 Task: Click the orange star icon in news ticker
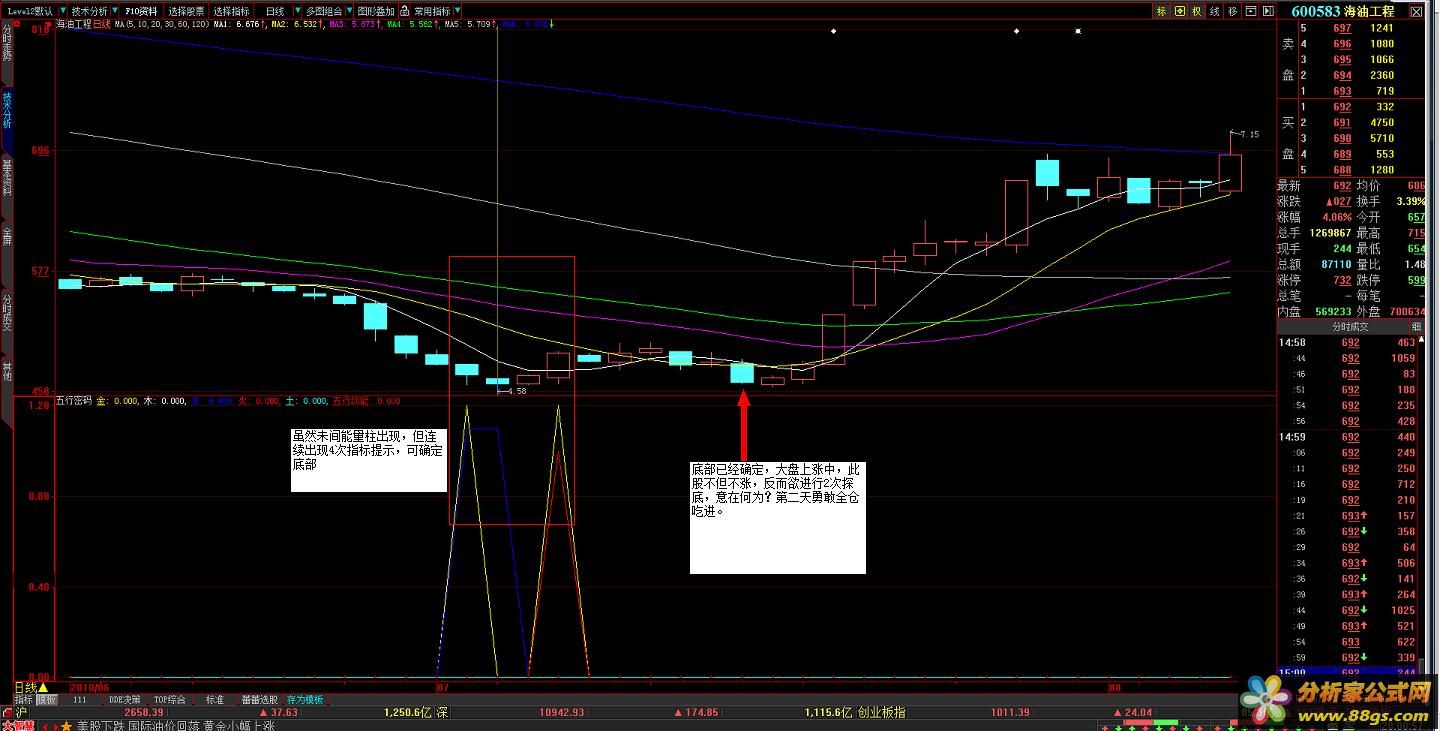pyautogui.click(x=66, y=726)
